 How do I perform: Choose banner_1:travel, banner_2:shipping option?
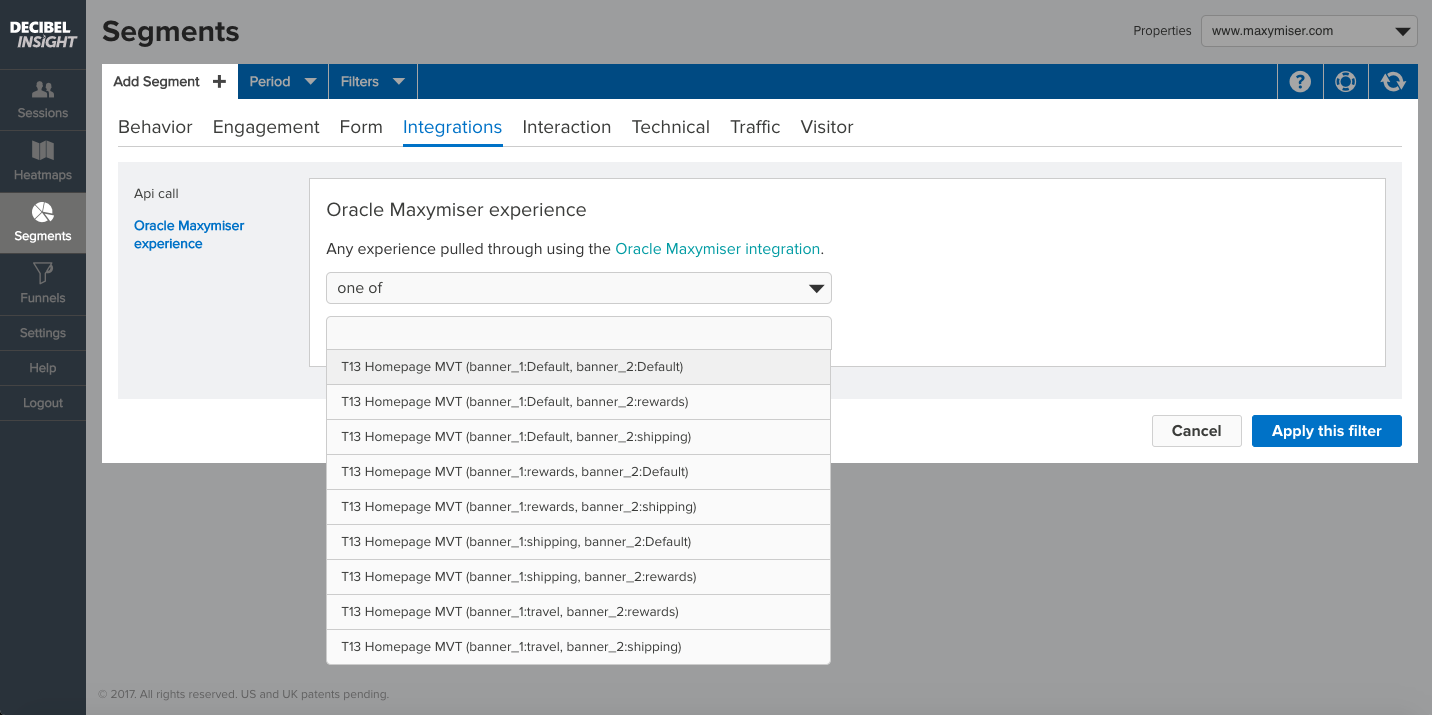(579, 647)
